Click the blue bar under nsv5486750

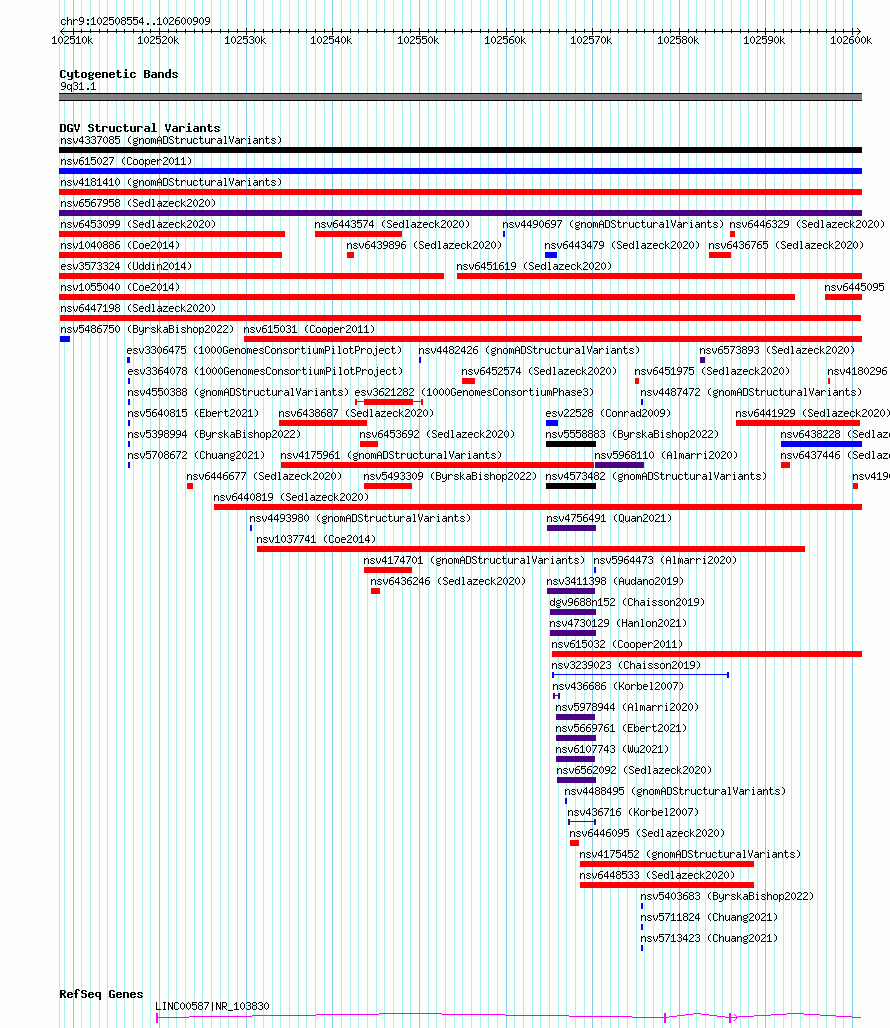[x=65, y=339]
